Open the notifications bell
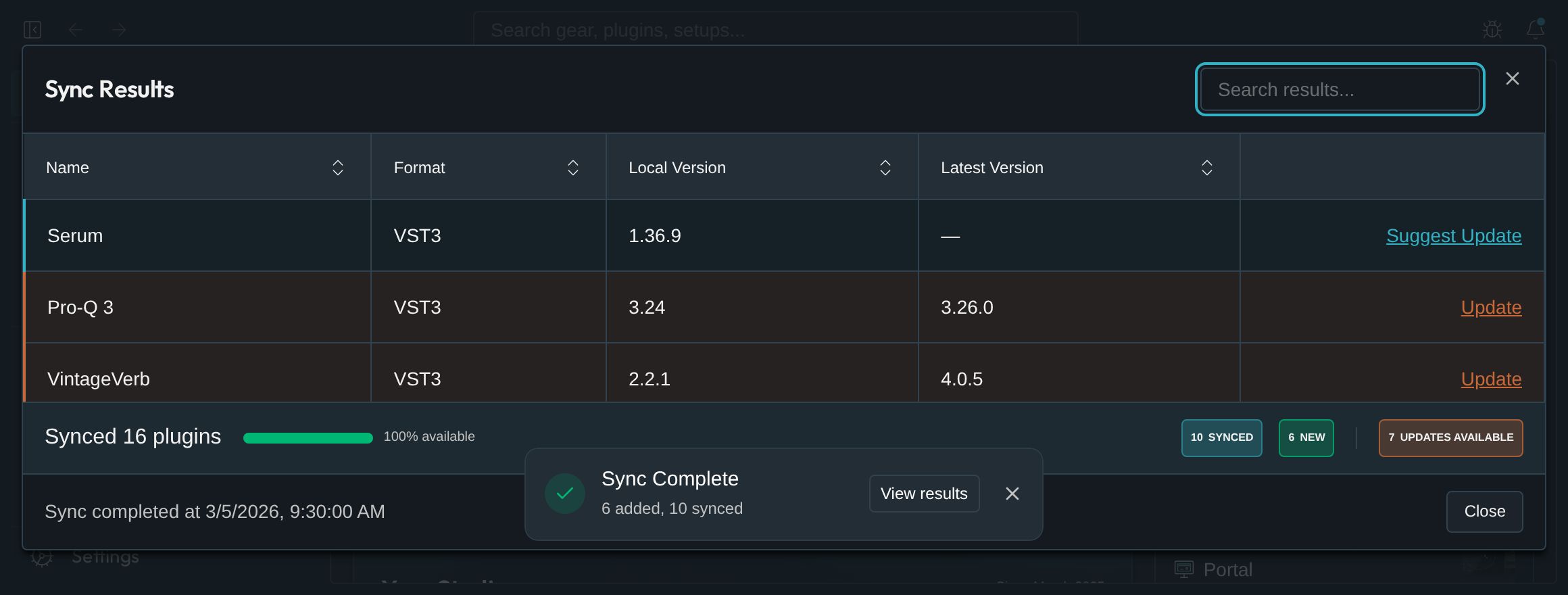Image resolution: width=1568 pixels, height=595 pixels. [1536, 29]
